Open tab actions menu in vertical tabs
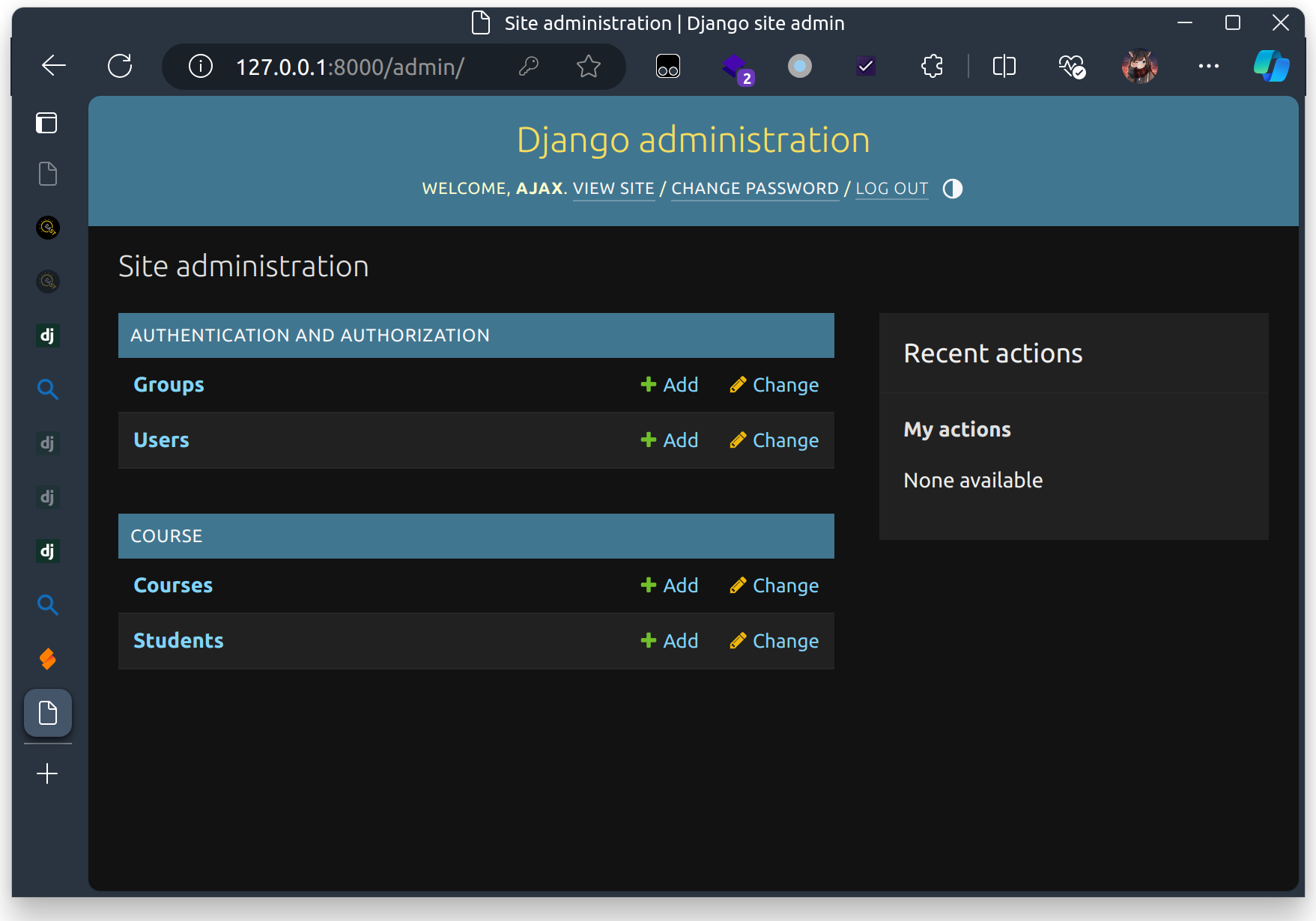 [47, 122]
